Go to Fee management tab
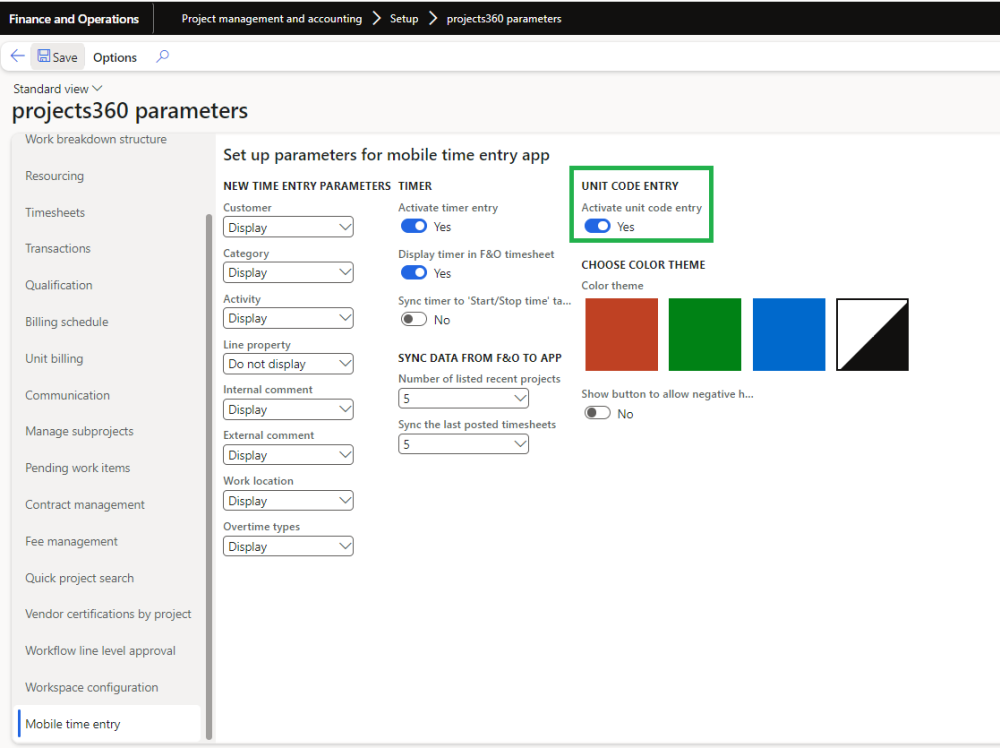 [x=71, y=541]
